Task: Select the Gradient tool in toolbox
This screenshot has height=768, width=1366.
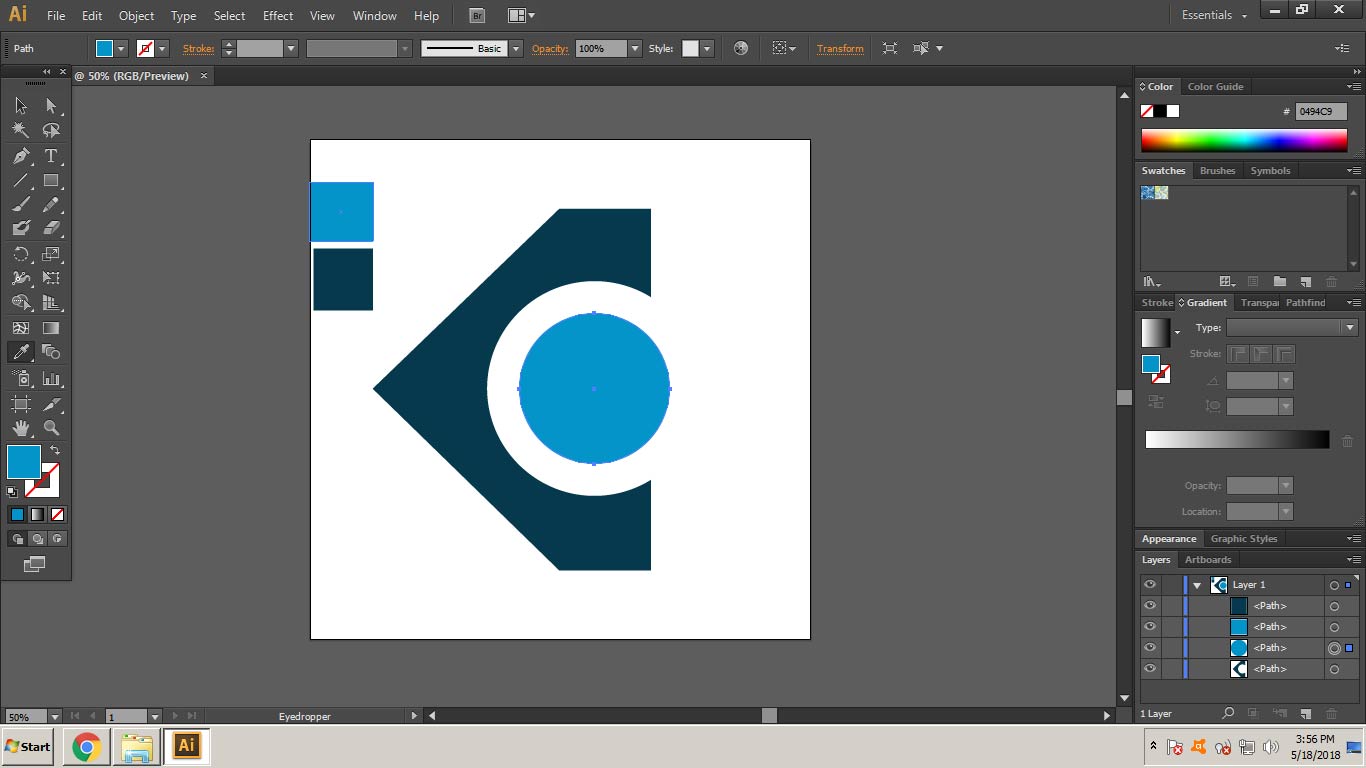Action: [51, 328]
